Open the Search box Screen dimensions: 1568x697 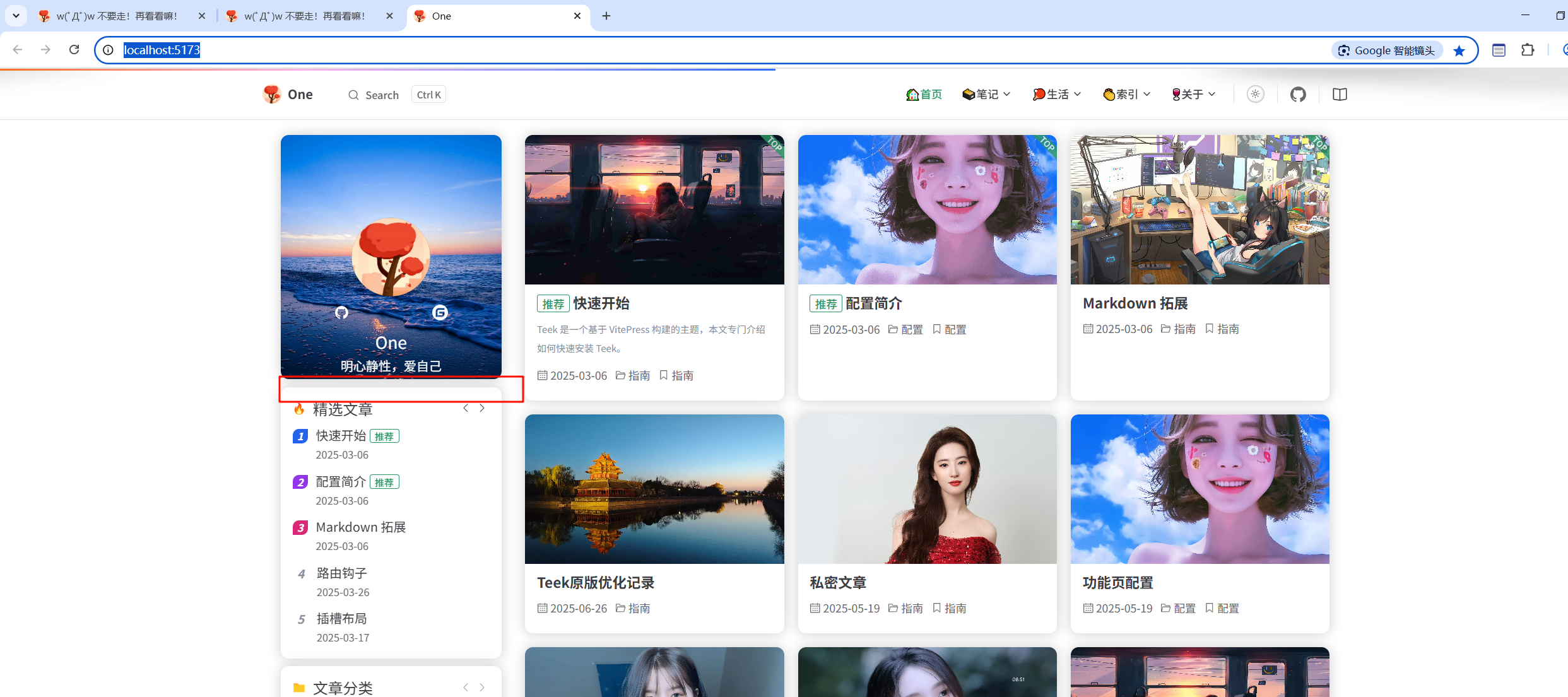[x=374, y=95]
